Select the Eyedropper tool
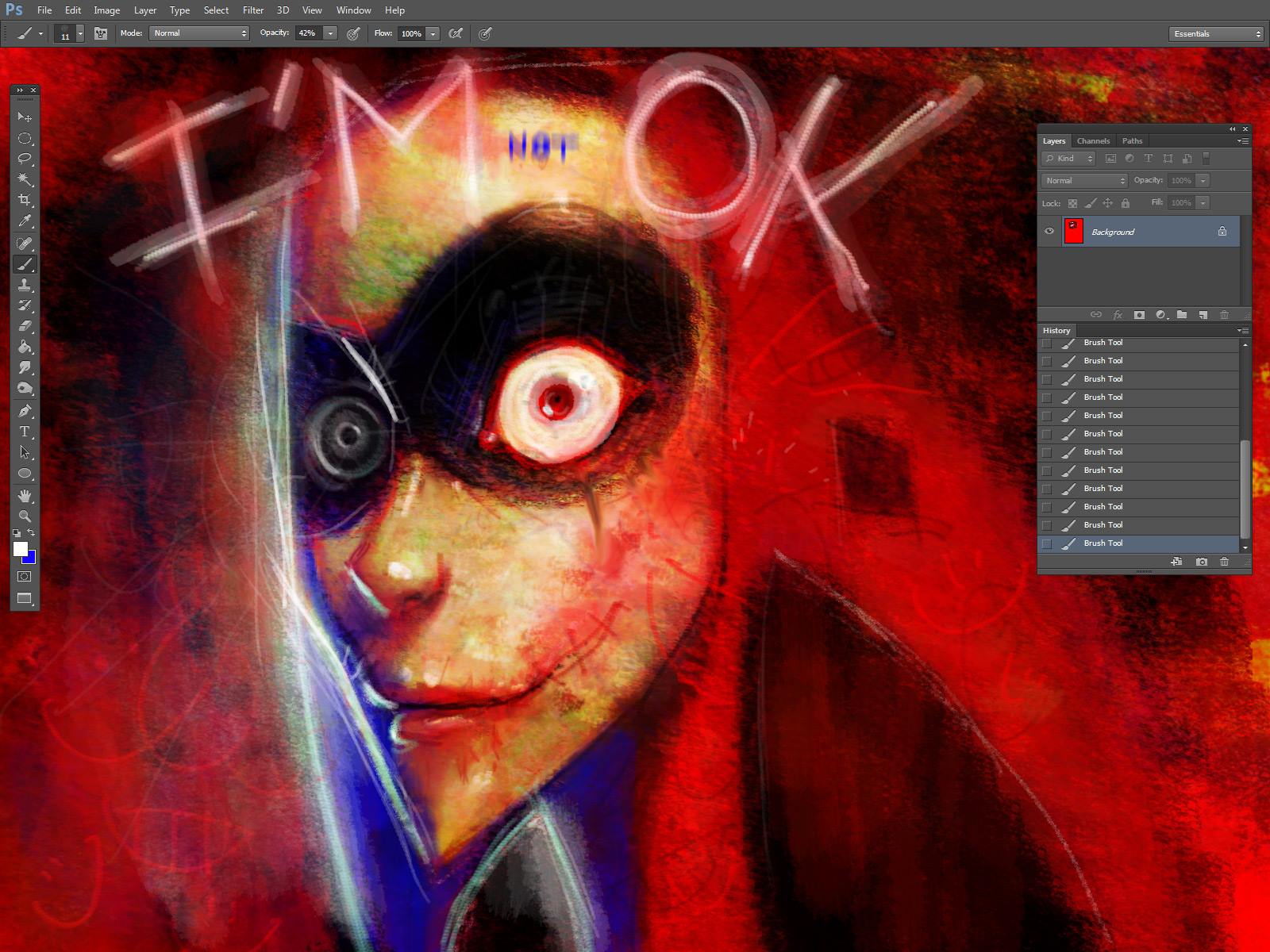Image resolution: width=1270 pixels, height=952 pixels. pyautogui.click(x=25, y=221)
